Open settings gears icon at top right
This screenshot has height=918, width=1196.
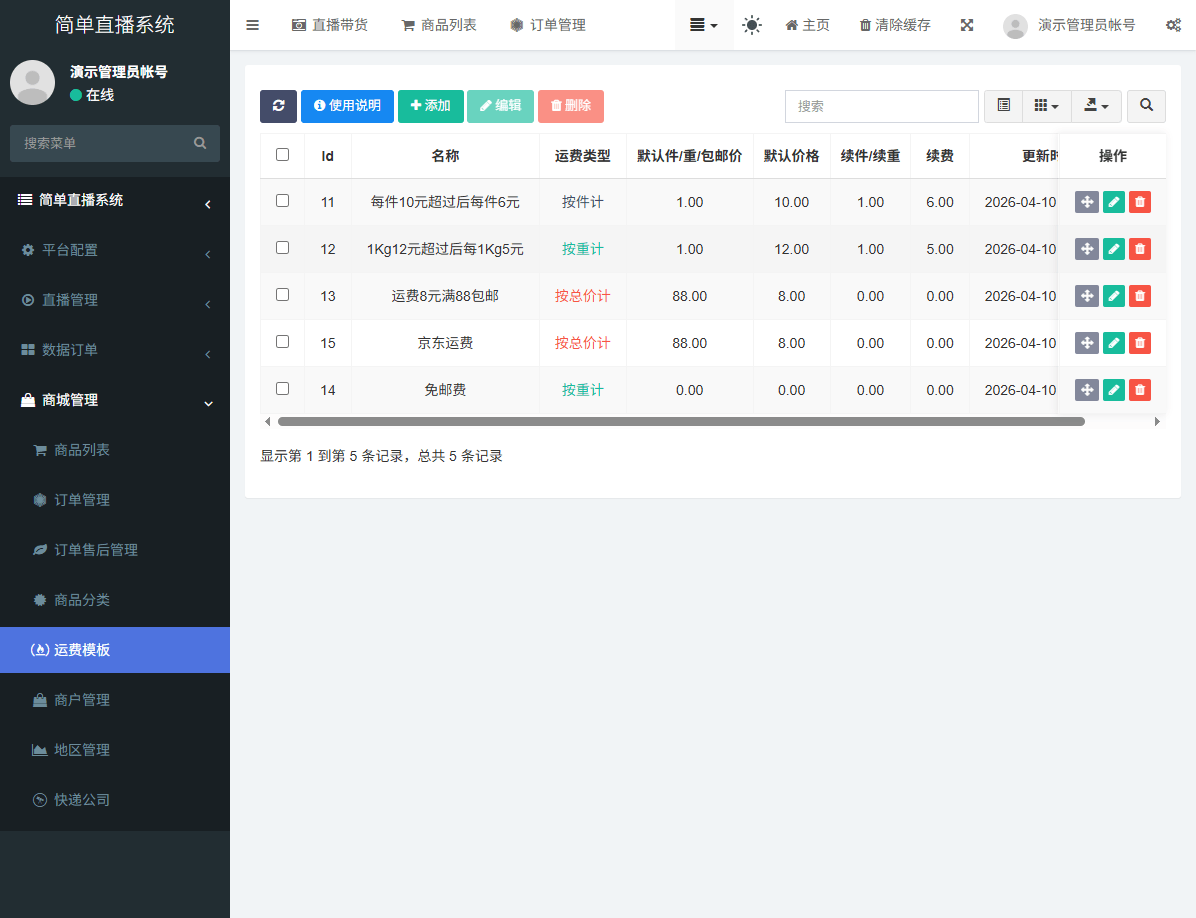[x=1173, y=25]
